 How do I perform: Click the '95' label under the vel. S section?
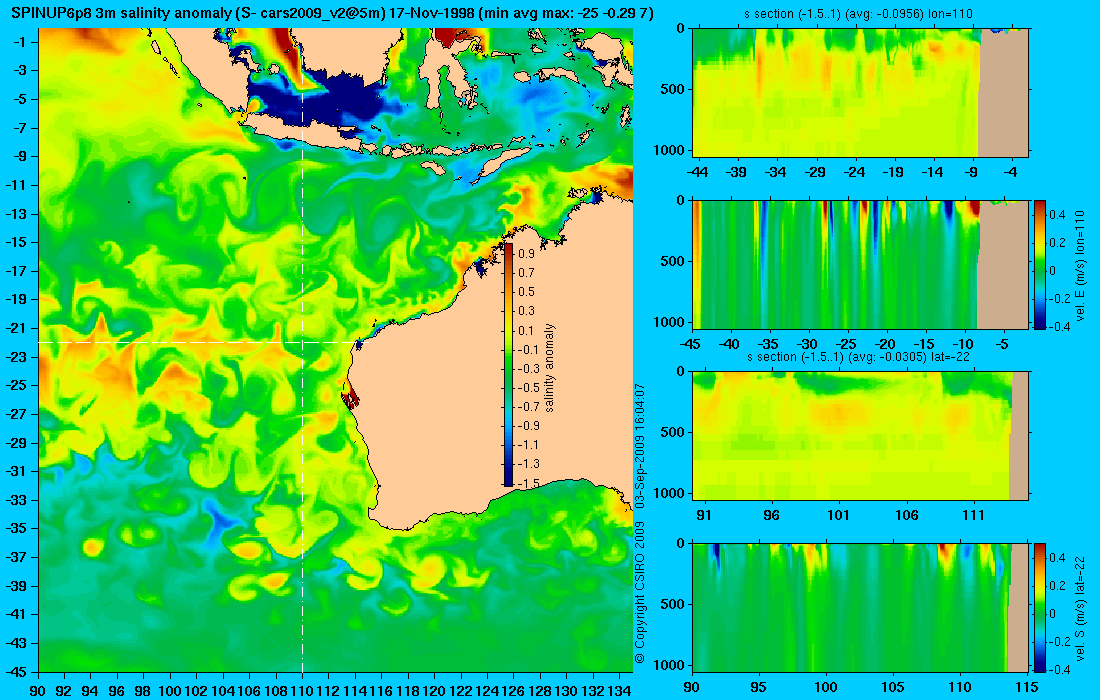tap(758, 687)
